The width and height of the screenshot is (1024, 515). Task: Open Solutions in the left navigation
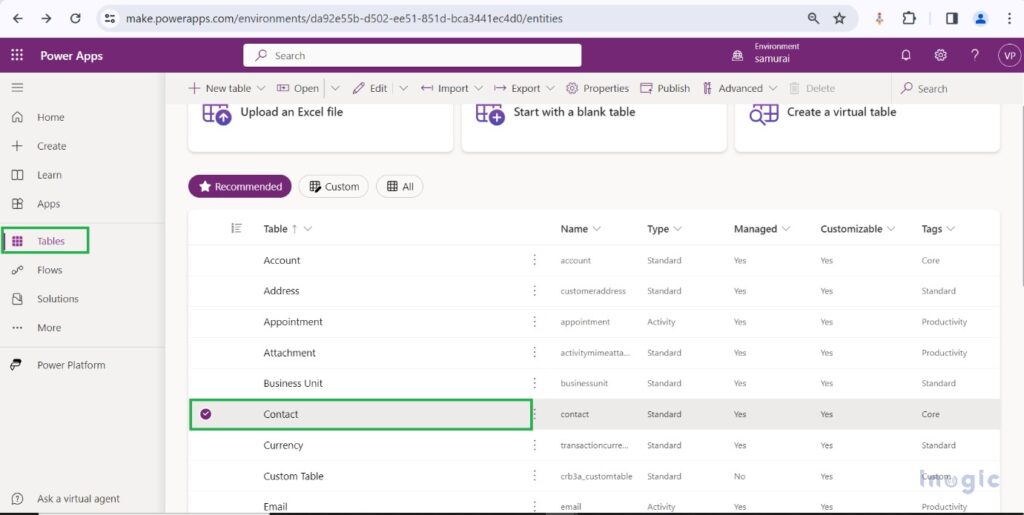(57, 299)
